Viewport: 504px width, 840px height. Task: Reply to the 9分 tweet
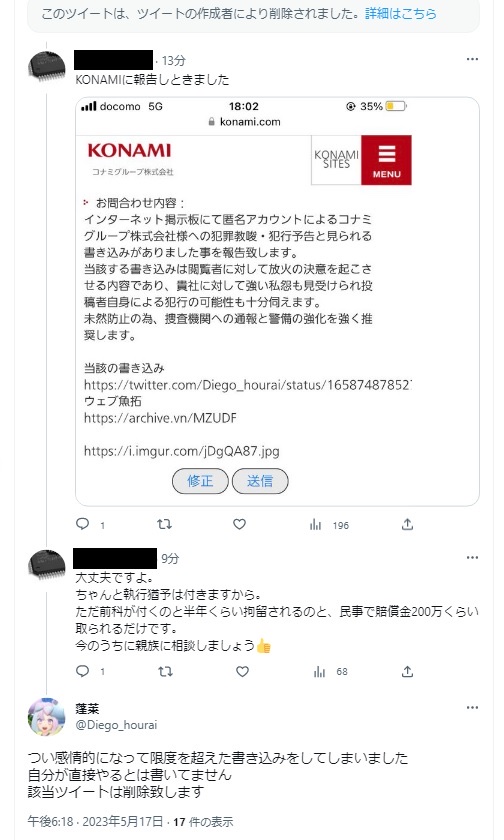click(83, 671)
